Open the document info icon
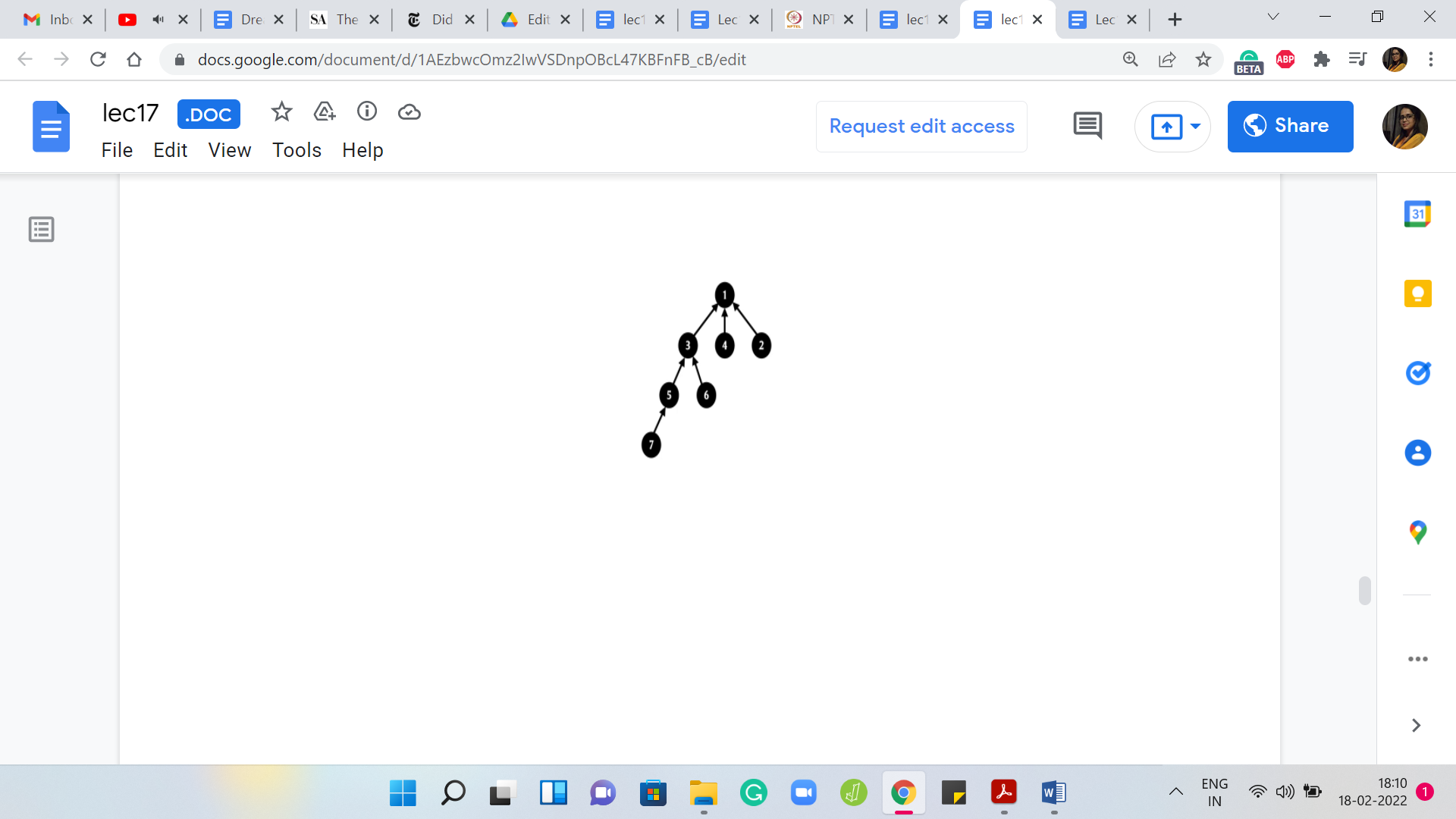 pyautogui.click(x=367, y=112)
